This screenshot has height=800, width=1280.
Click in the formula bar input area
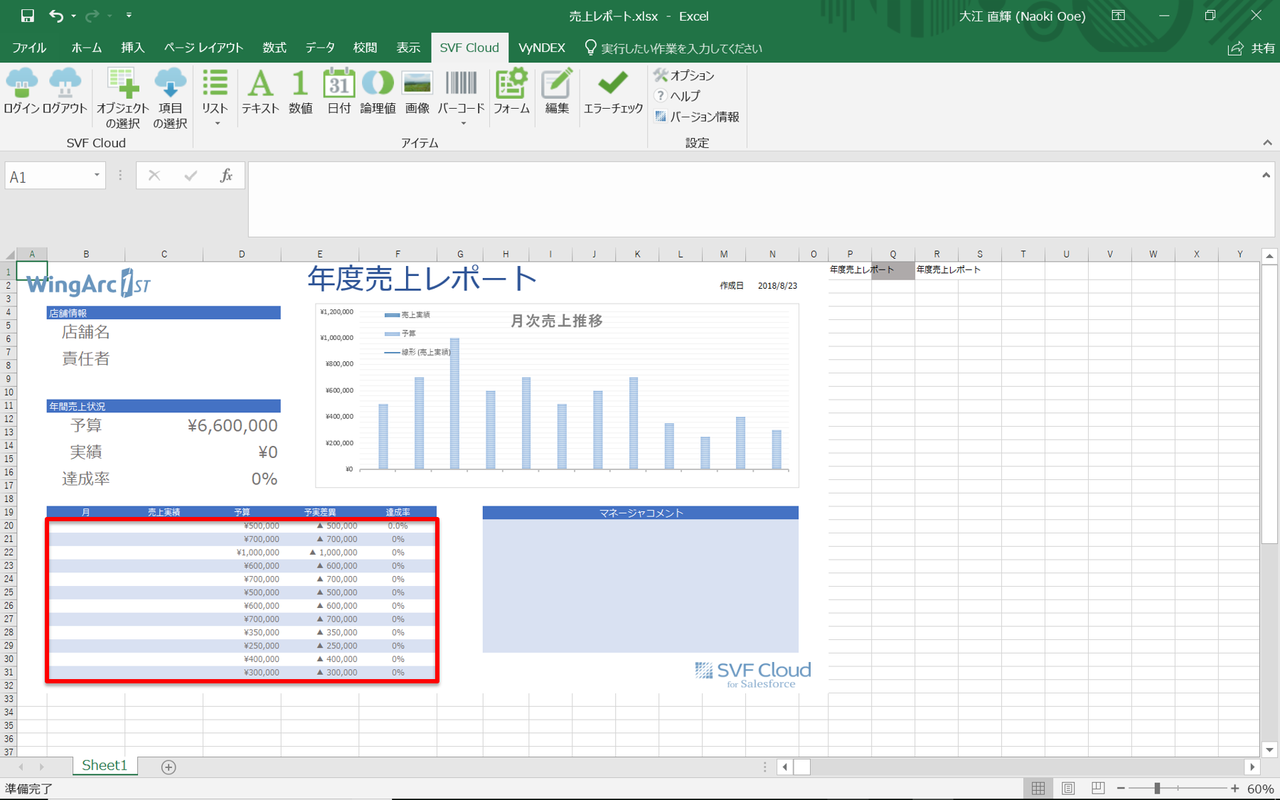753,199
